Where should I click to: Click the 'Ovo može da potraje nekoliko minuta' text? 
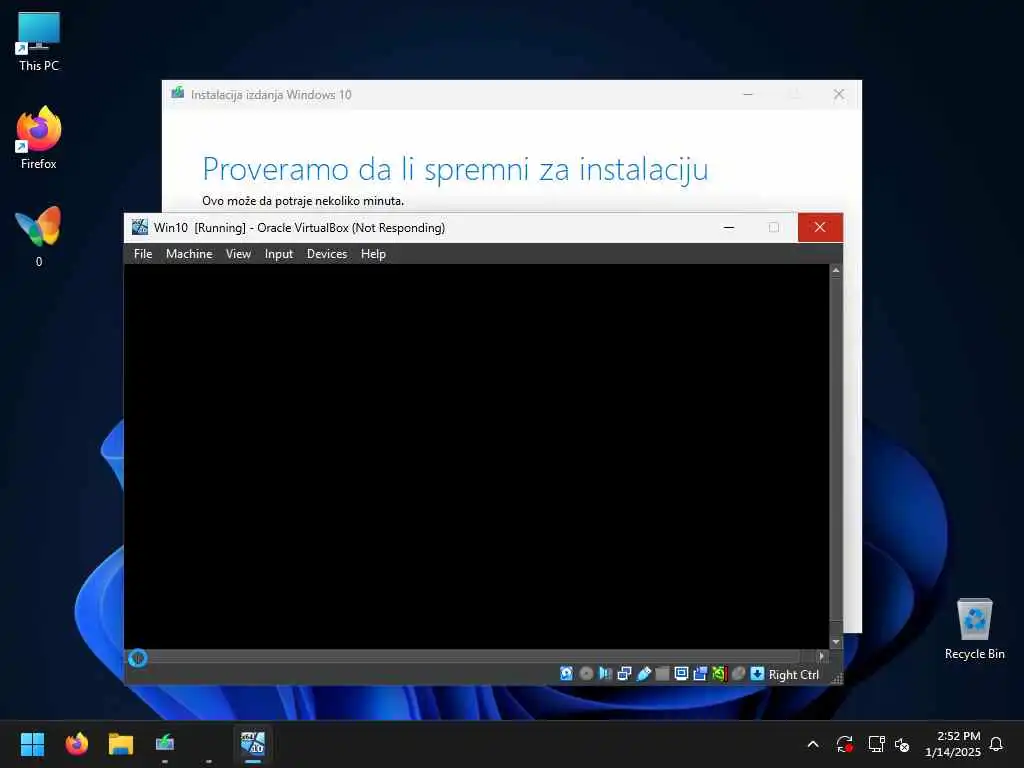pos(303,200)
